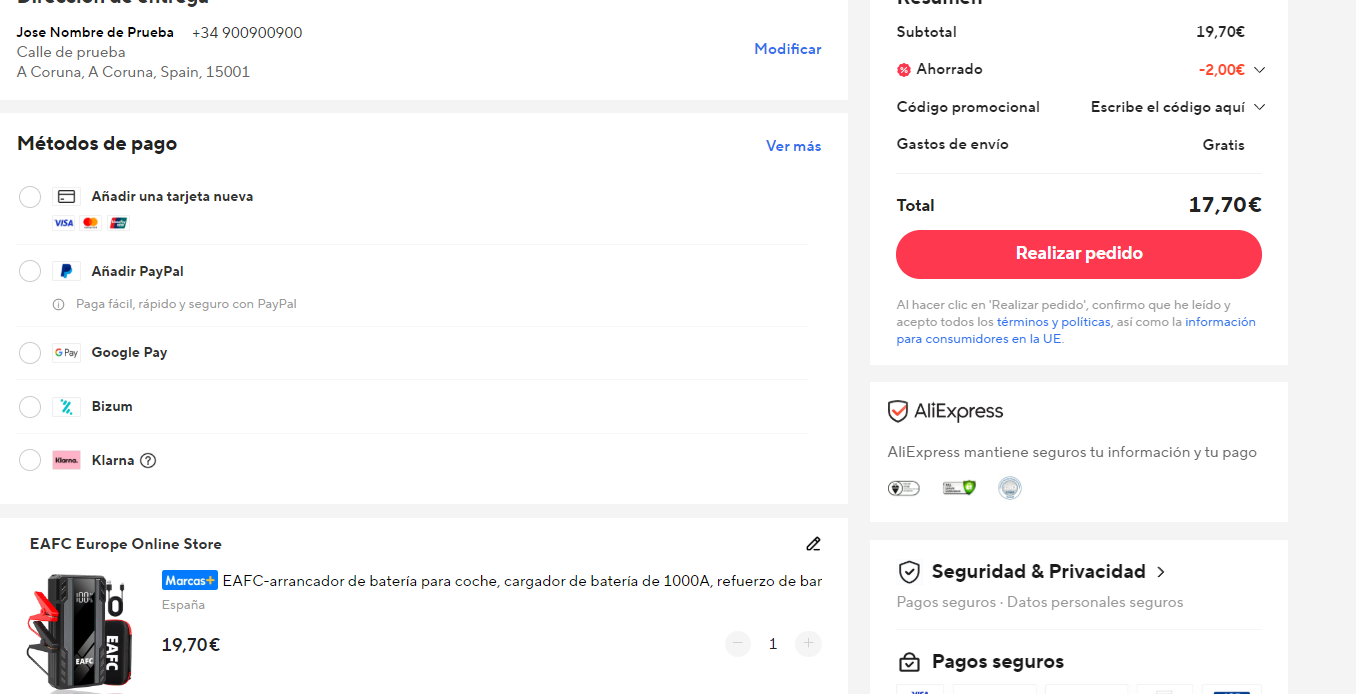This screenshot has height=694, width=1356.
Task: Click the Bizum logo icon
Action: point(66,407)
